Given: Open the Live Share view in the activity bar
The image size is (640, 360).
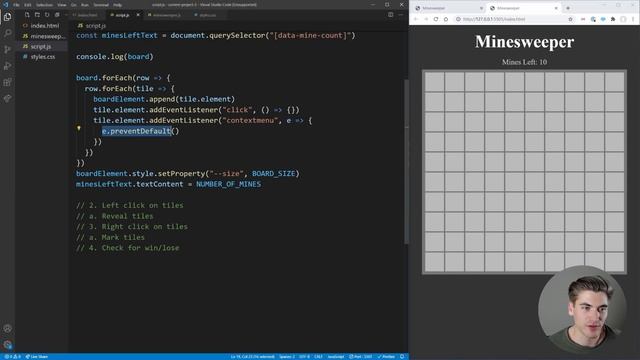Looking at the screenshot, I should click(x=7, y=98).
